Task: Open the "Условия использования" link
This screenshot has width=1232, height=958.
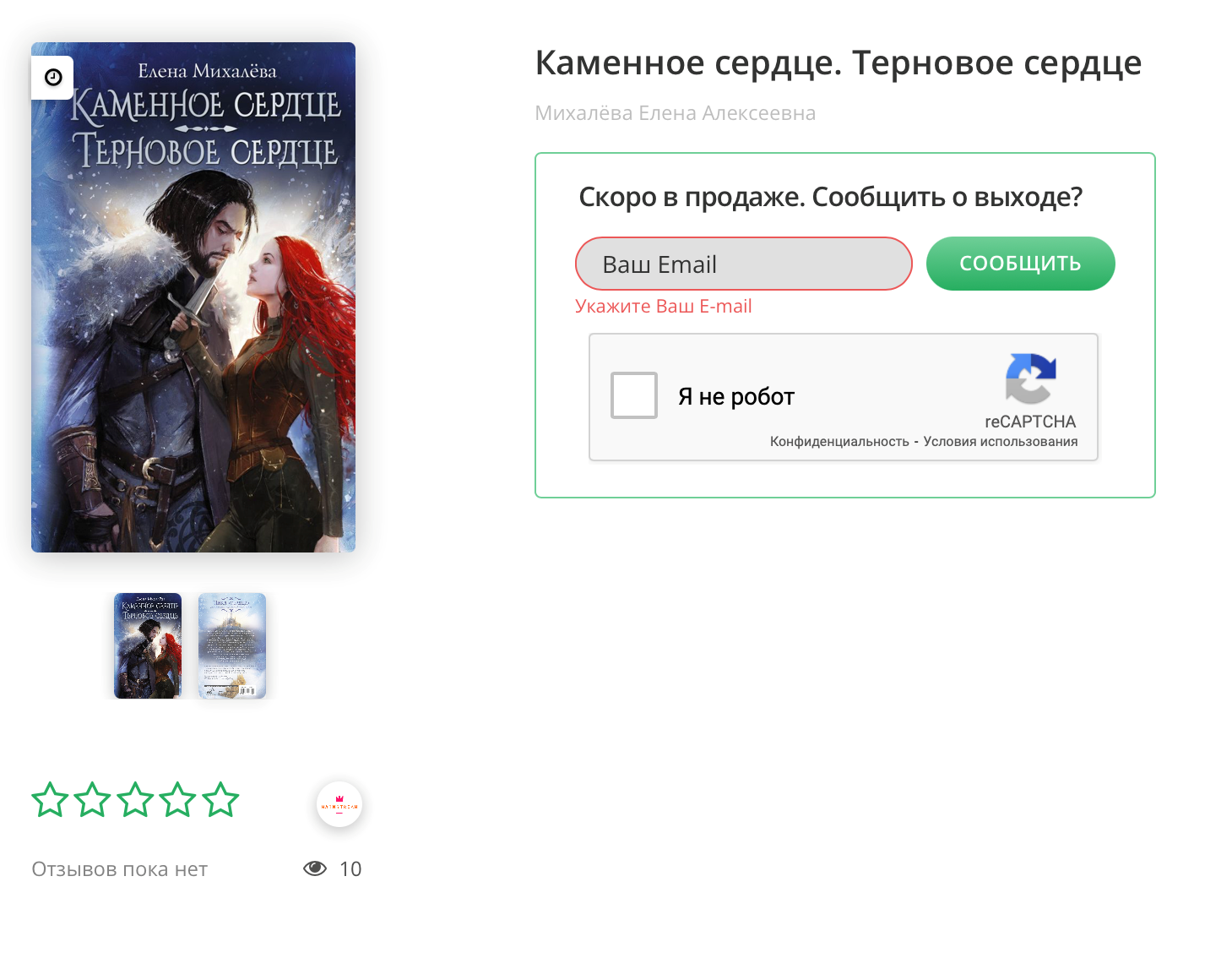Action: click(1001, 442)
